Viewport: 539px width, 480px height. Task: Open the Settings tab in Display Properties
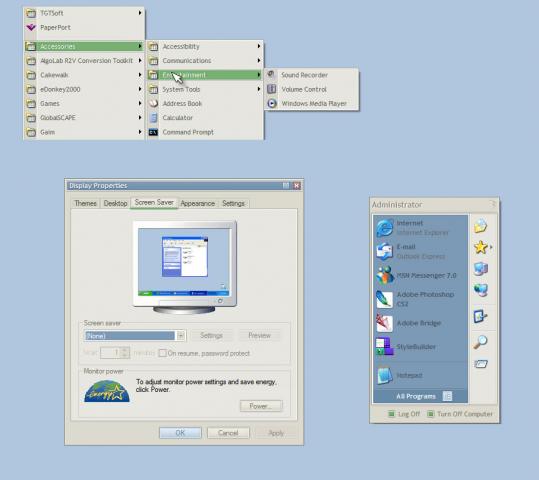tap(233, 203)
